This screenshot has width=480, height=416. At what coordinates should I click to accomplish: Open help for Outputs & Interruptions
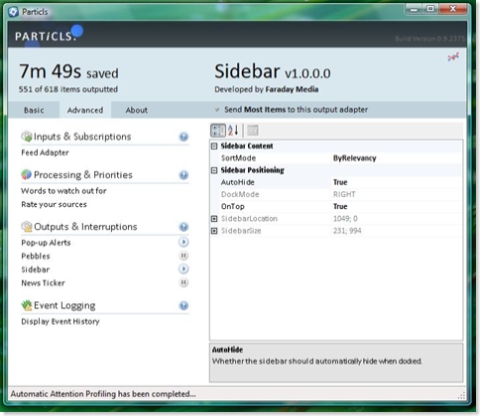click(x=184, y=227)
